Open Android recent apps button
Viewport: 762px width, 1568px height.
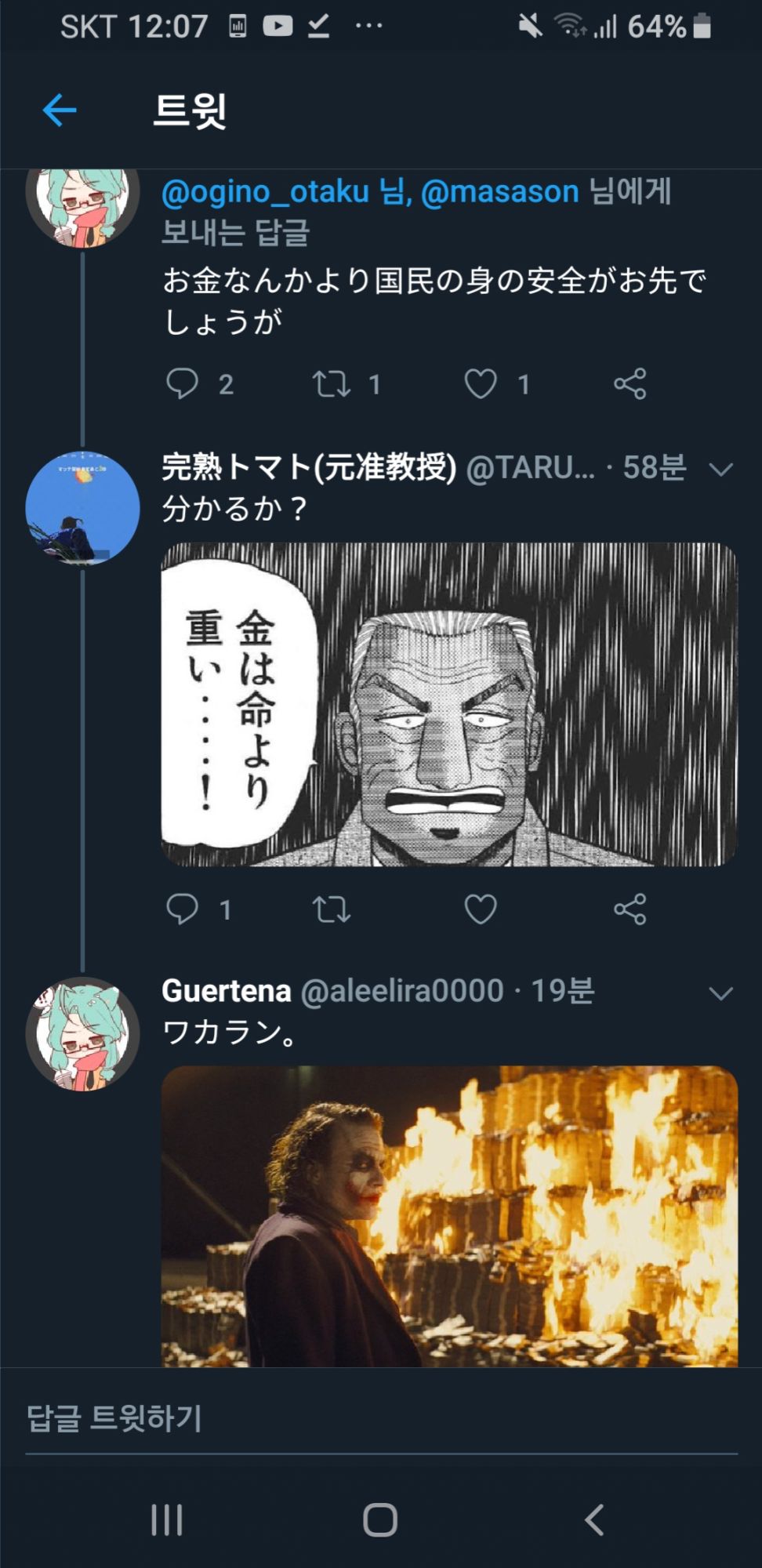pyautogui.click(x=167, y=1519)
